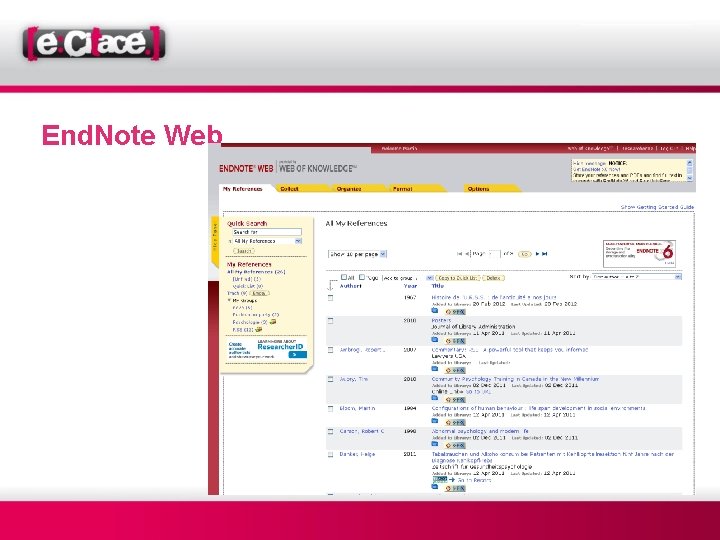Check the box for the 1967 Histoire reference
Image resolution: width=720 pixels, height=540 pixels.
coord(330,298)
